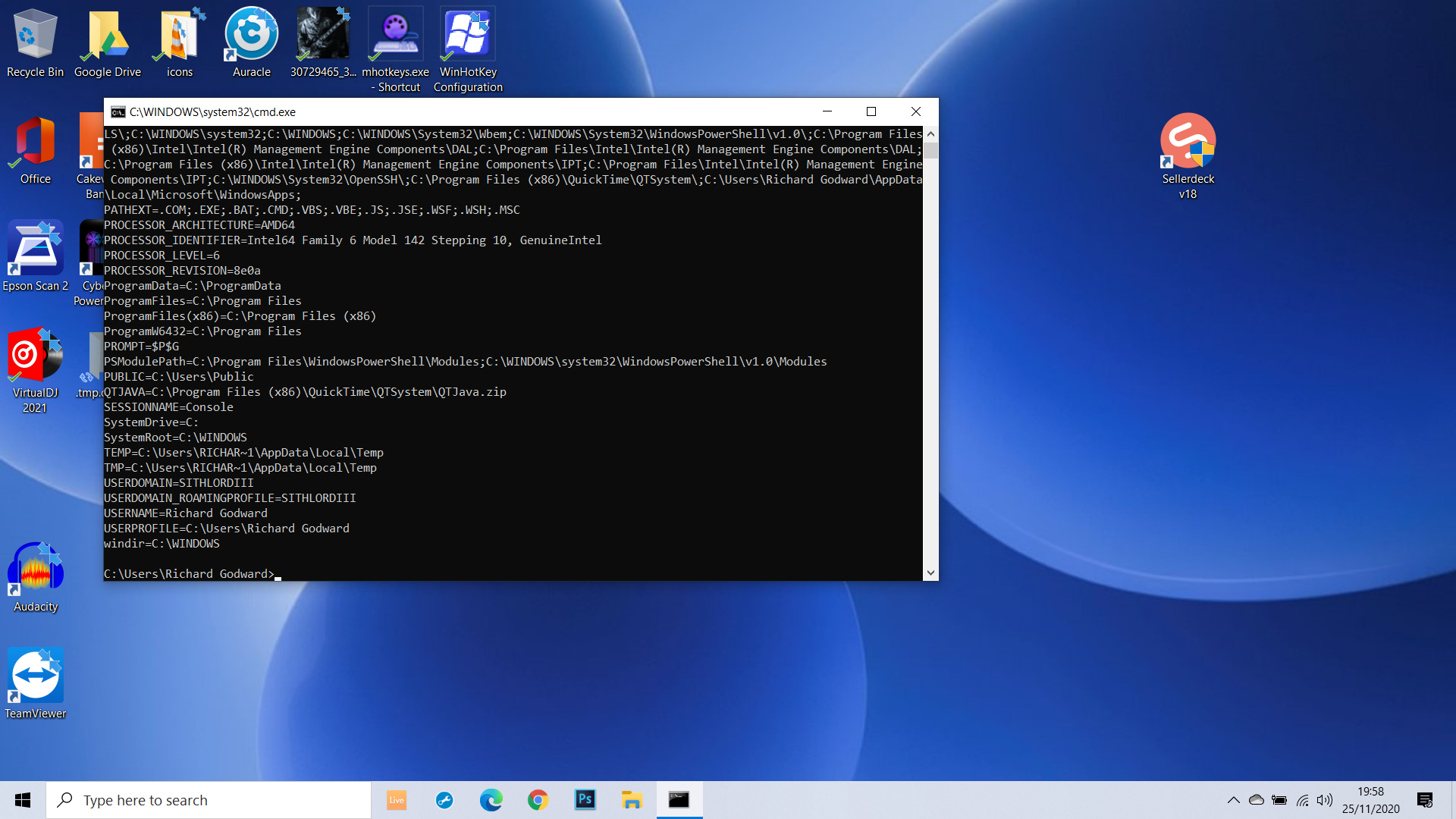Click the cmd scrollbar up arrow
Screen dimensions: 1456x819
pos(930,134)
